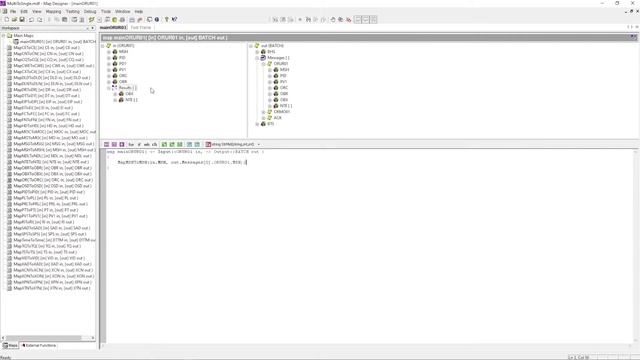Close the Workspace panel
The height and width of the screenshot is (360, 640).
[93, 28]
